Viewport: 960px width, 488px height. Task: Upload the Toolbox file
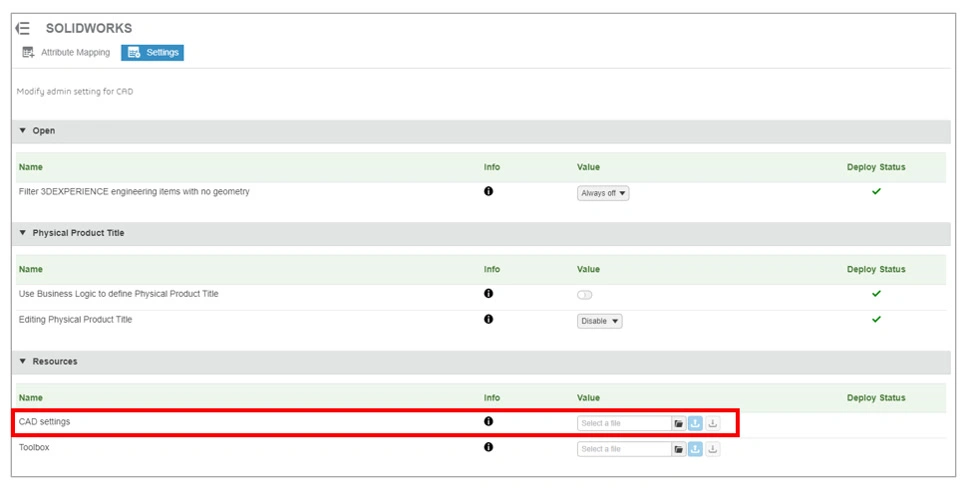pyautogui.click(x=695, y=449)
